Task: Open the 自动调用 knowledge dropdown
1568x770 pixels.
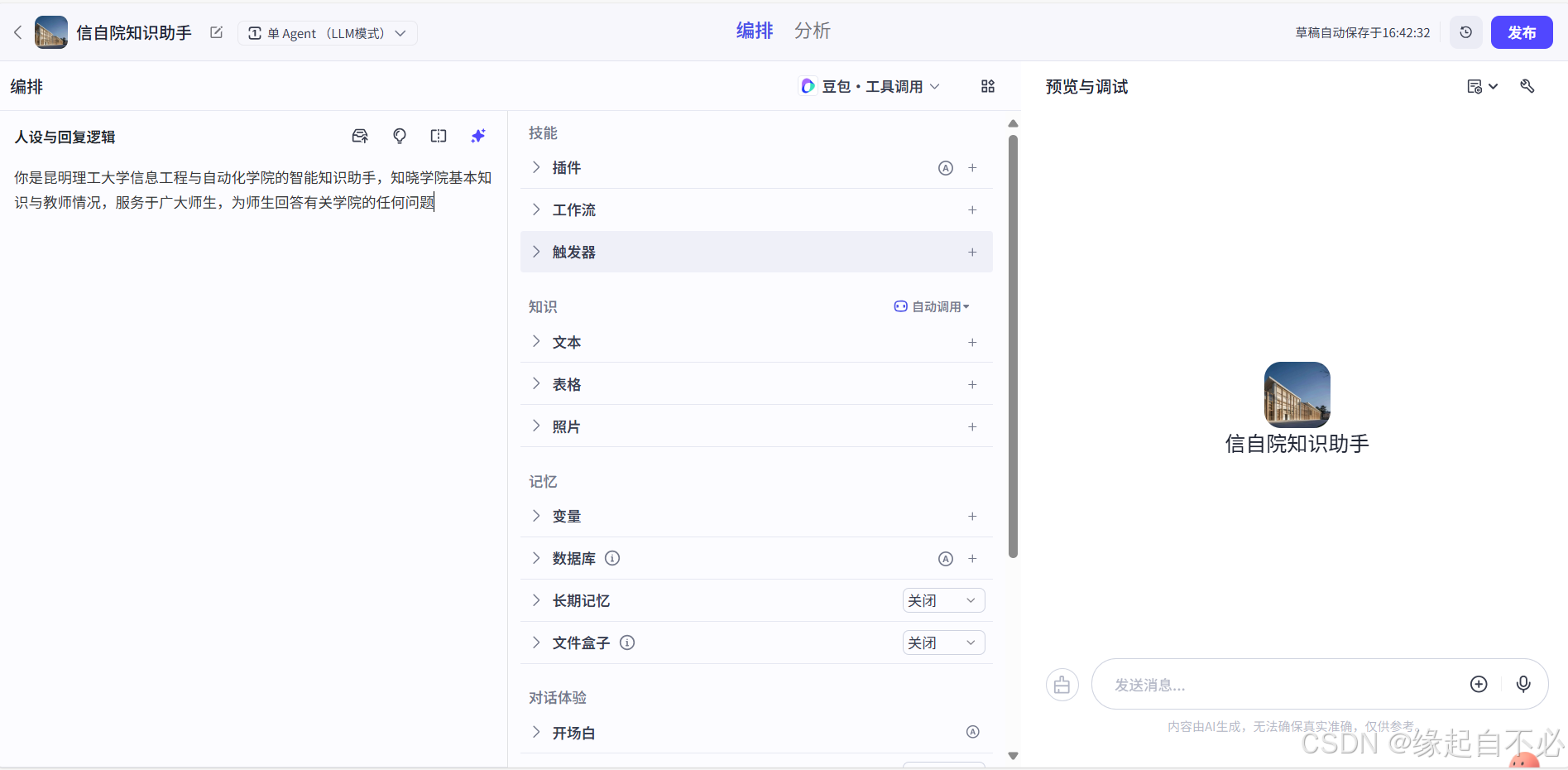Action: click(x=932, y=306)
